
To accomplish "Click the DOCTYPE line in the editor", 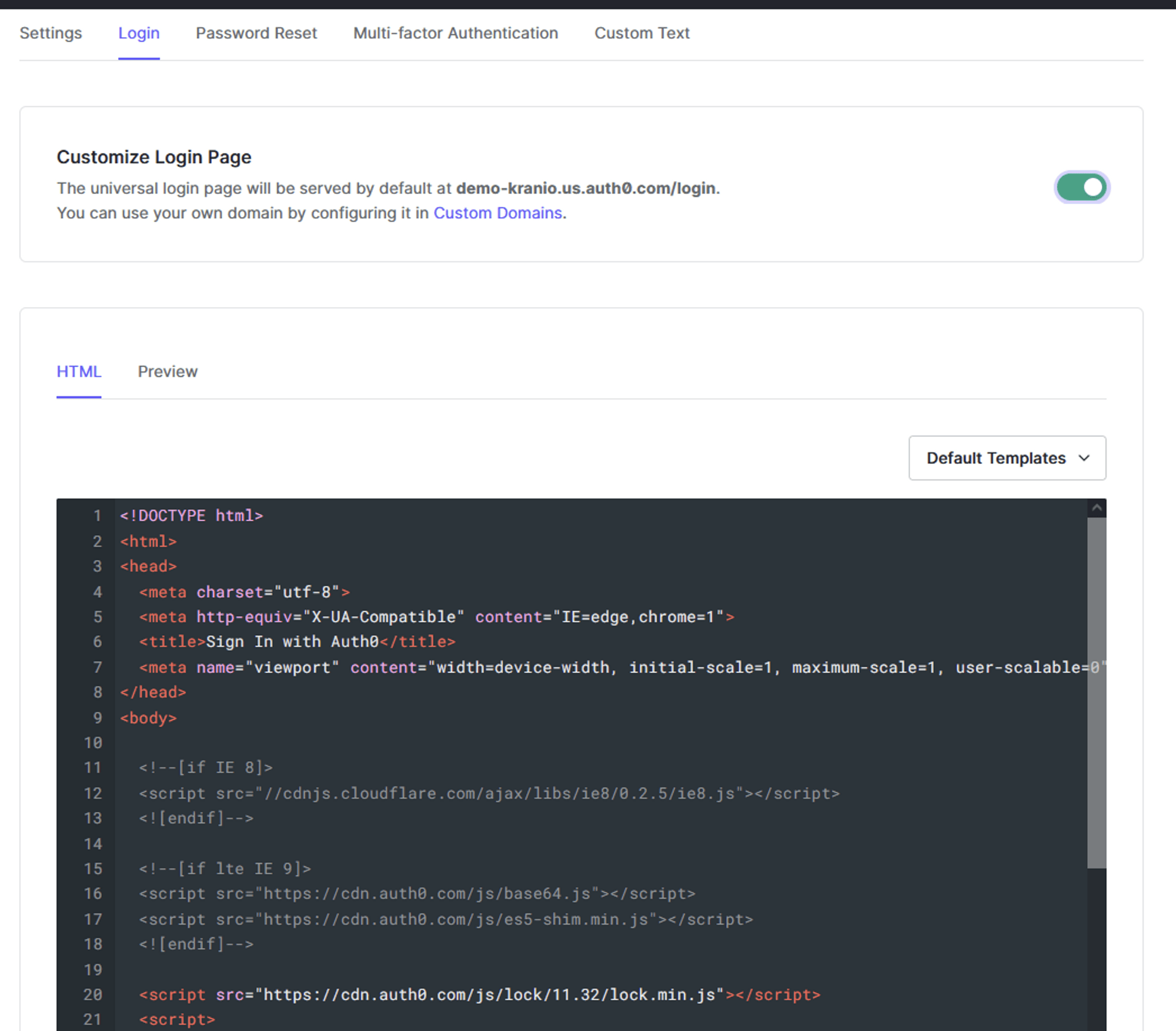I will 191,516.
